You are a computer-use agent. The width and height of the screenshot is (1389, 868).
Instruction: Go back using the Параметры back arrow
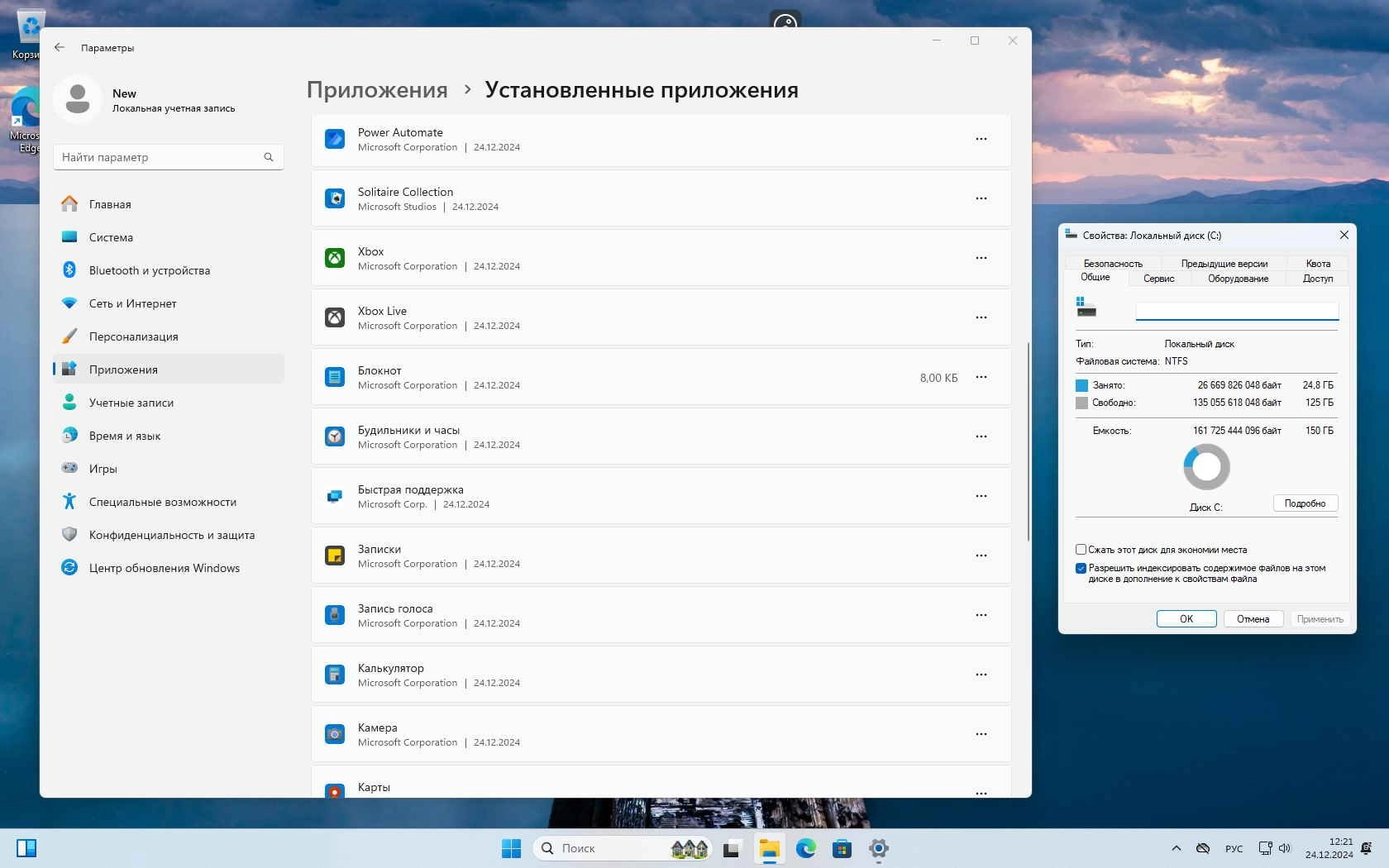[x=60, y=47]
